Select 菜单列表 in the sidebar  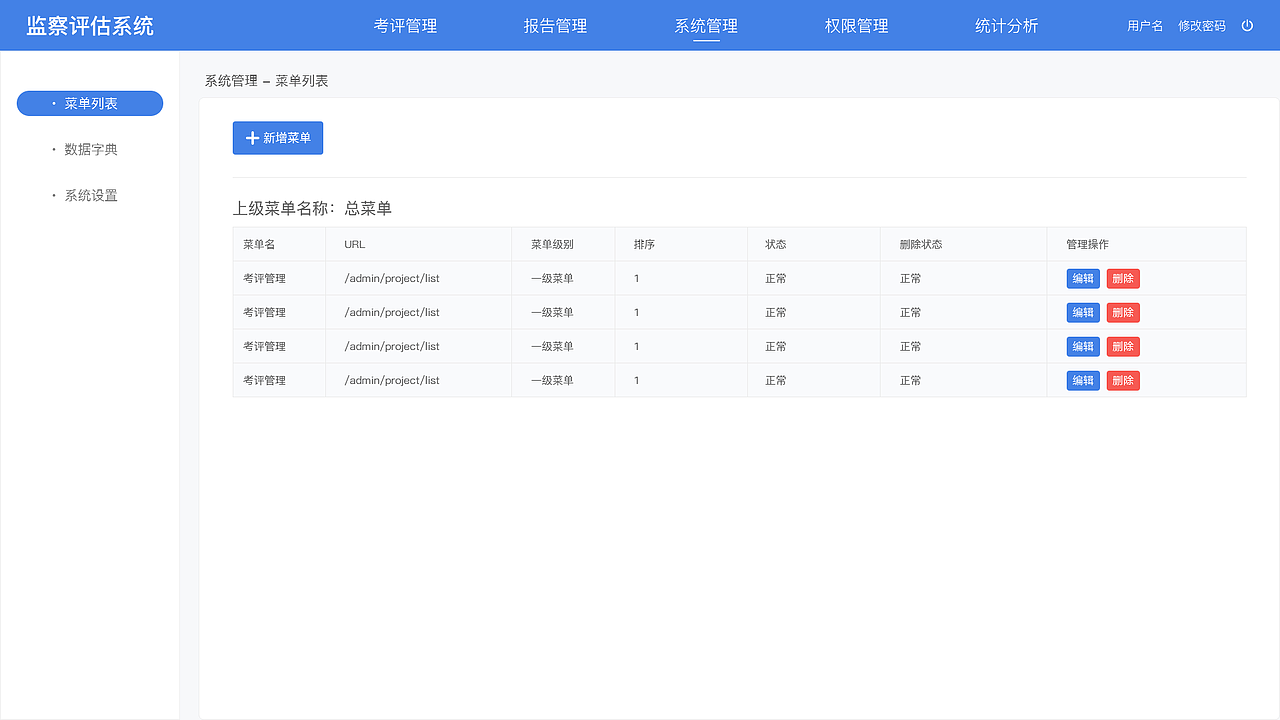pos(89,103)
